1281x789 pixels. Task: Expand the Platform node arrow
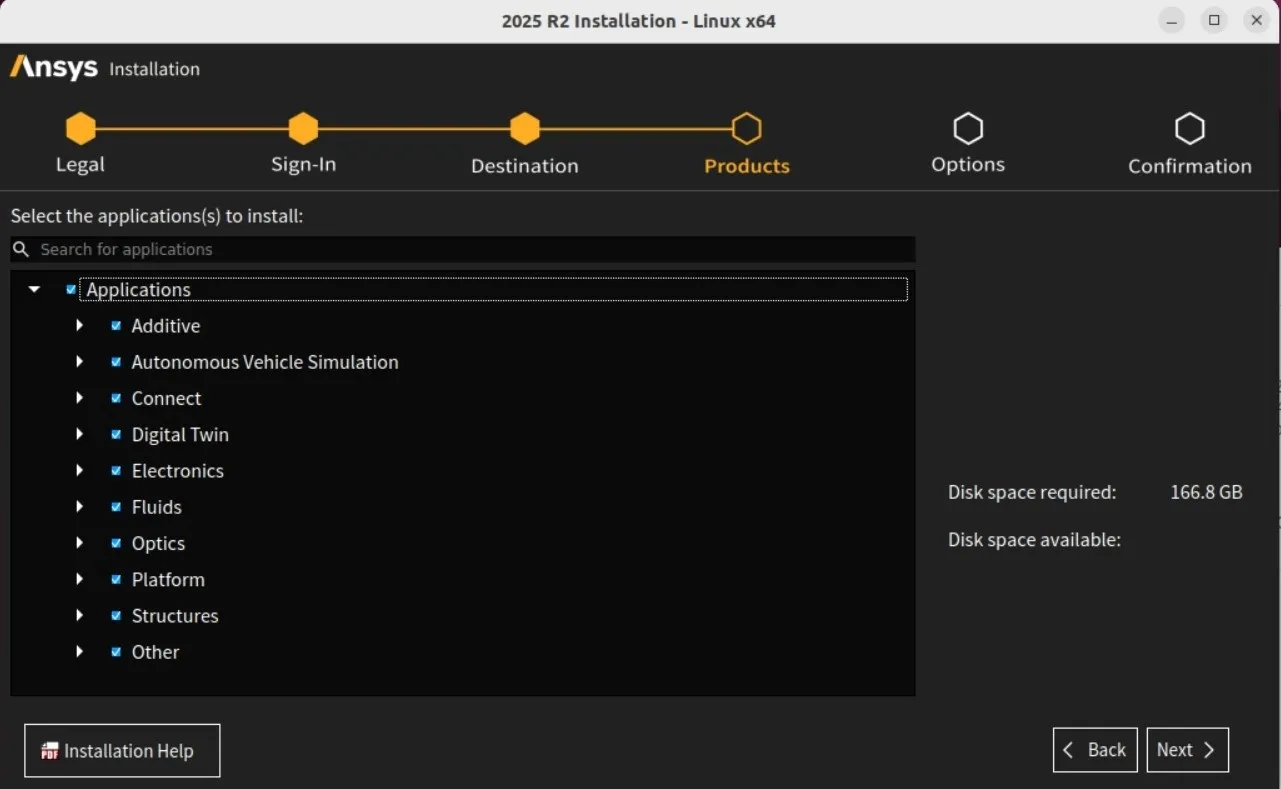tap(80, 580)
